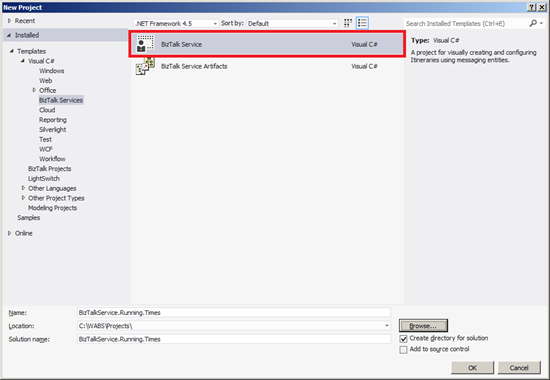Collapse the Templates tree node
Viewport: 550px width, 380px height.
(12, 51)
